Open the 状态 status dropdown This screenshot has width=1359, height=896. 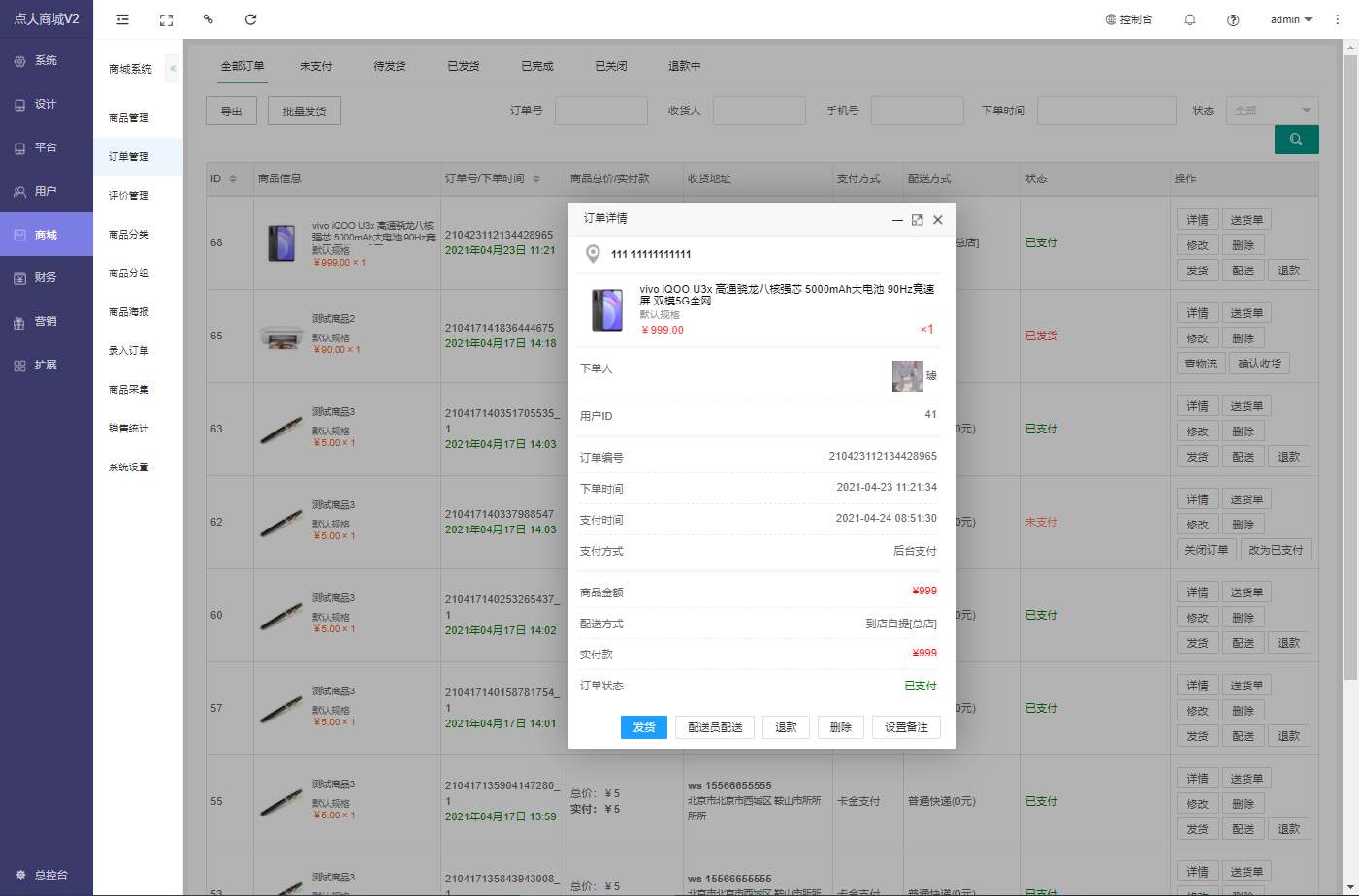pyautogui.click(x=1272, y=111)
